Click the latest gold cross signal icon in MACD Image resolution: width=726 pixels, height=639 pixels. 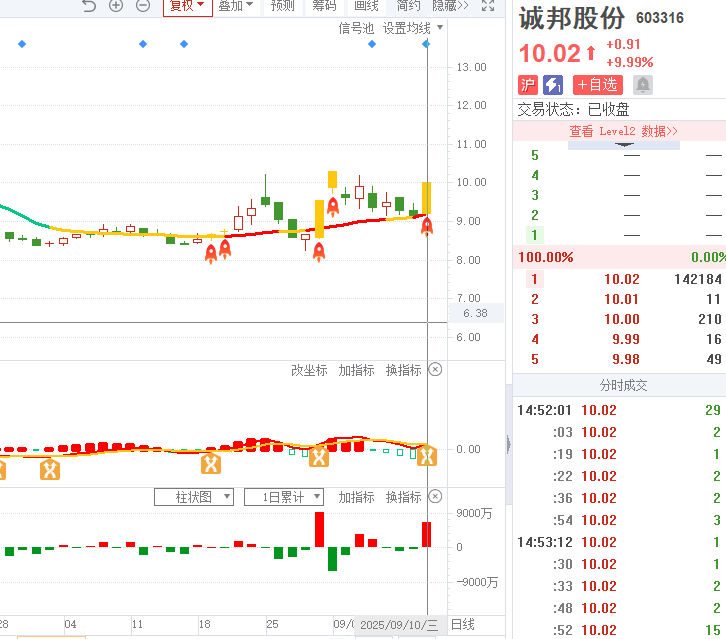427,456
